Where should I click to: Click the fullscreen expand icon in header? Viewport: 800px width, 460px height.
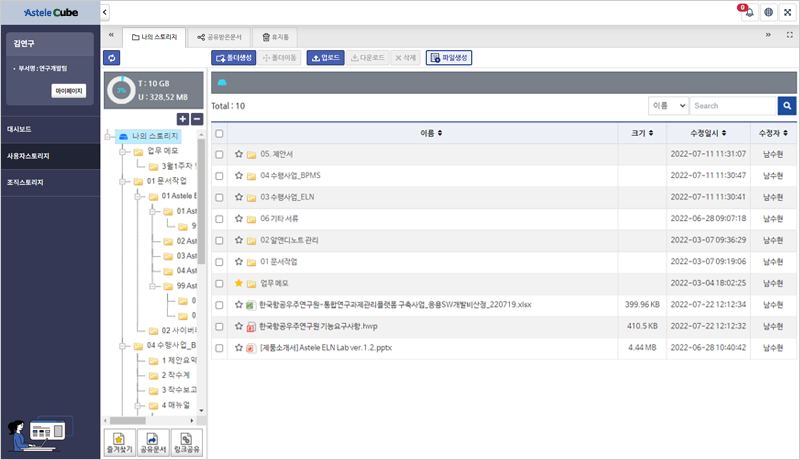788,12
